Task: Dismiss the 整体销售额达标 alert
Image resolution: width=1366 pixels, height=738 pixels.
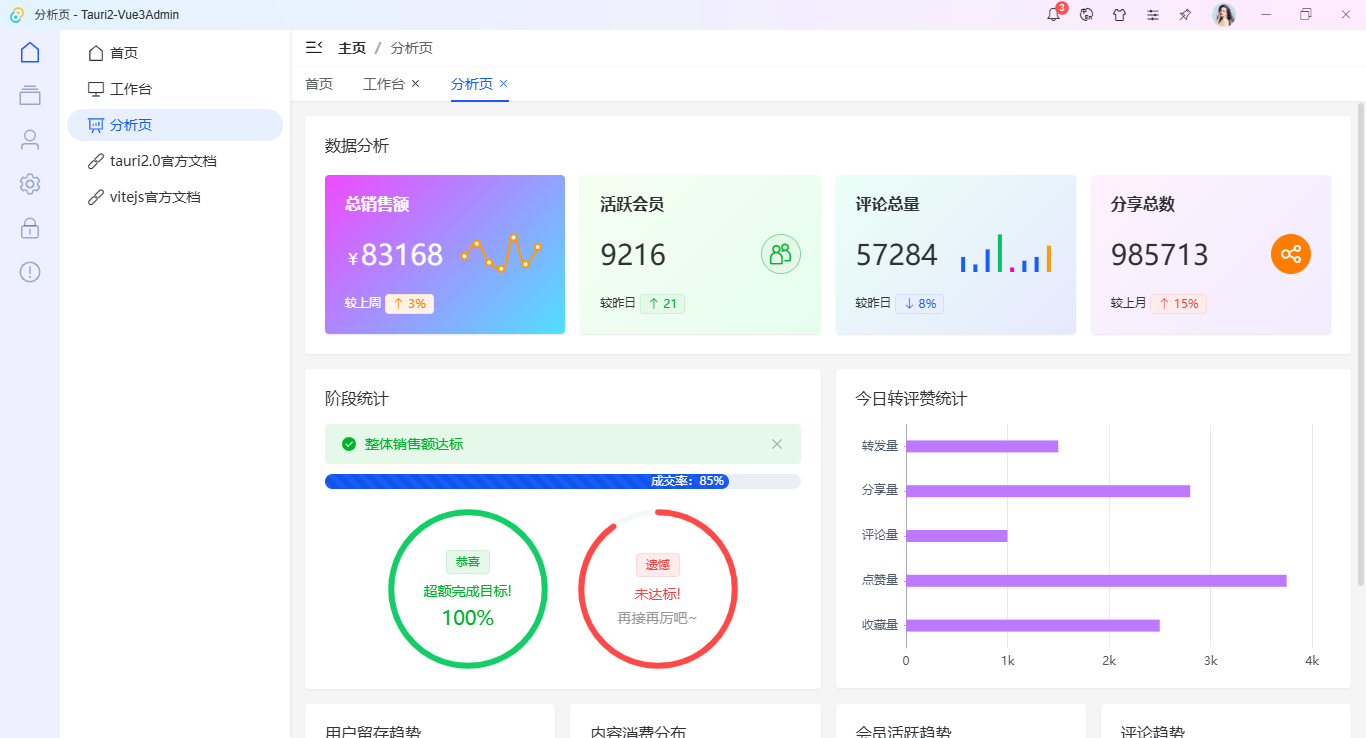Action: click(777, 444)
